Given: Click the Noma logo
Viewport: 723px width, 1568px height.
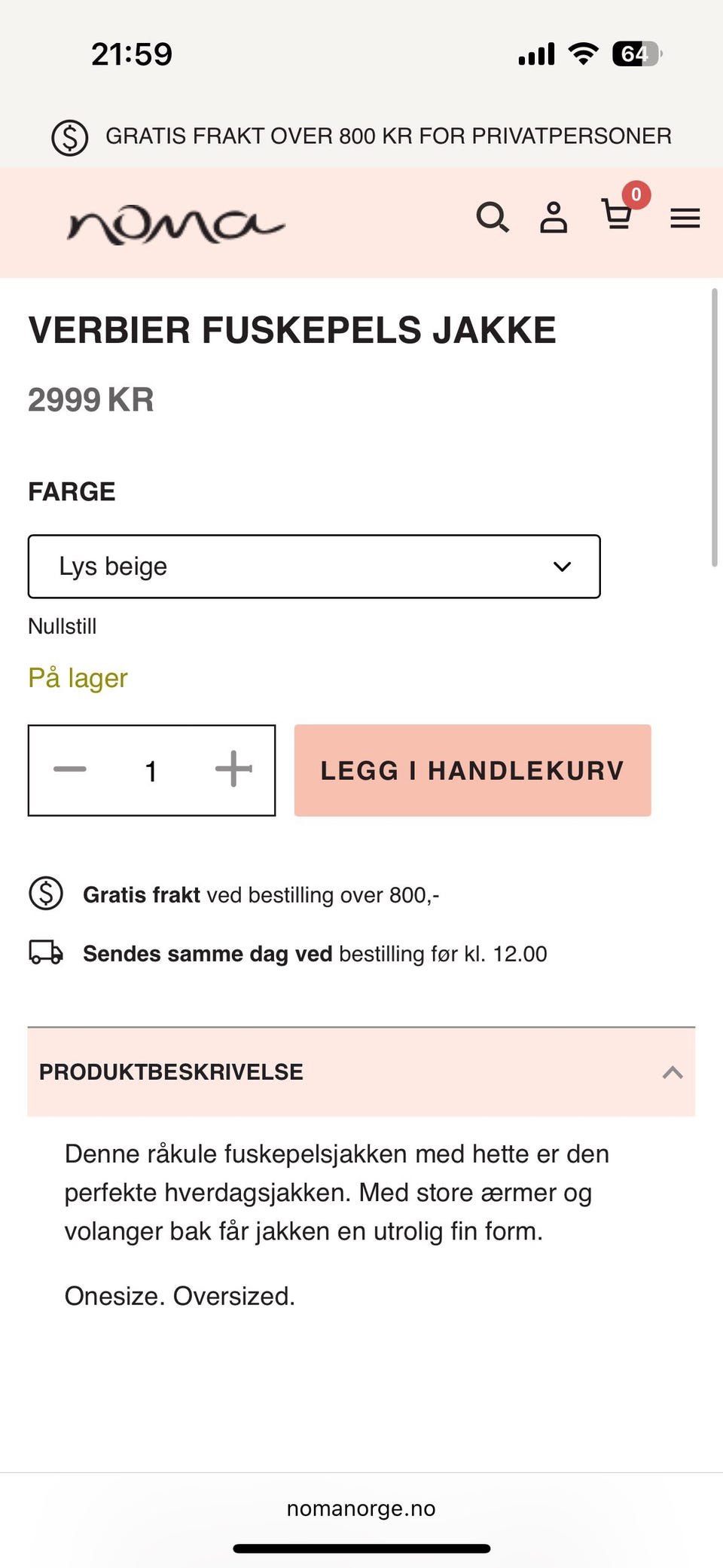Looking at the screenshot, I should coord(176,225).
